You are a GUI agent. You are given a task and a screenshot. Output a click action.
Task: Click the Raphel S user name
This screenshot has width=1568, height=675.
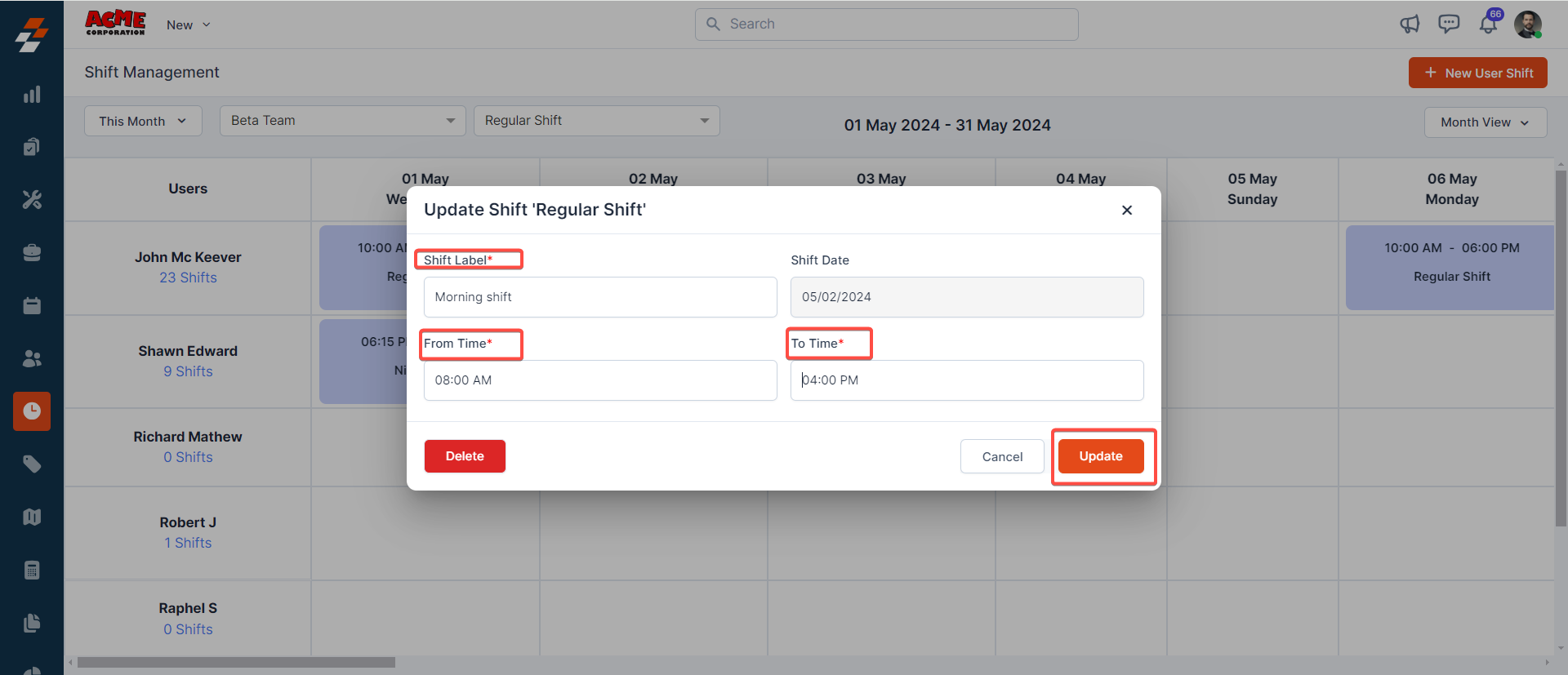click(x=188, y=608)
